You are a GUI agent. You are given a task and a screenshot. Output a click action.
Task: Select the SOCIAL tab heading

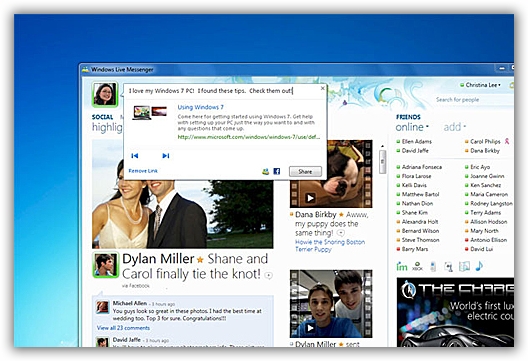click(102, 117)
